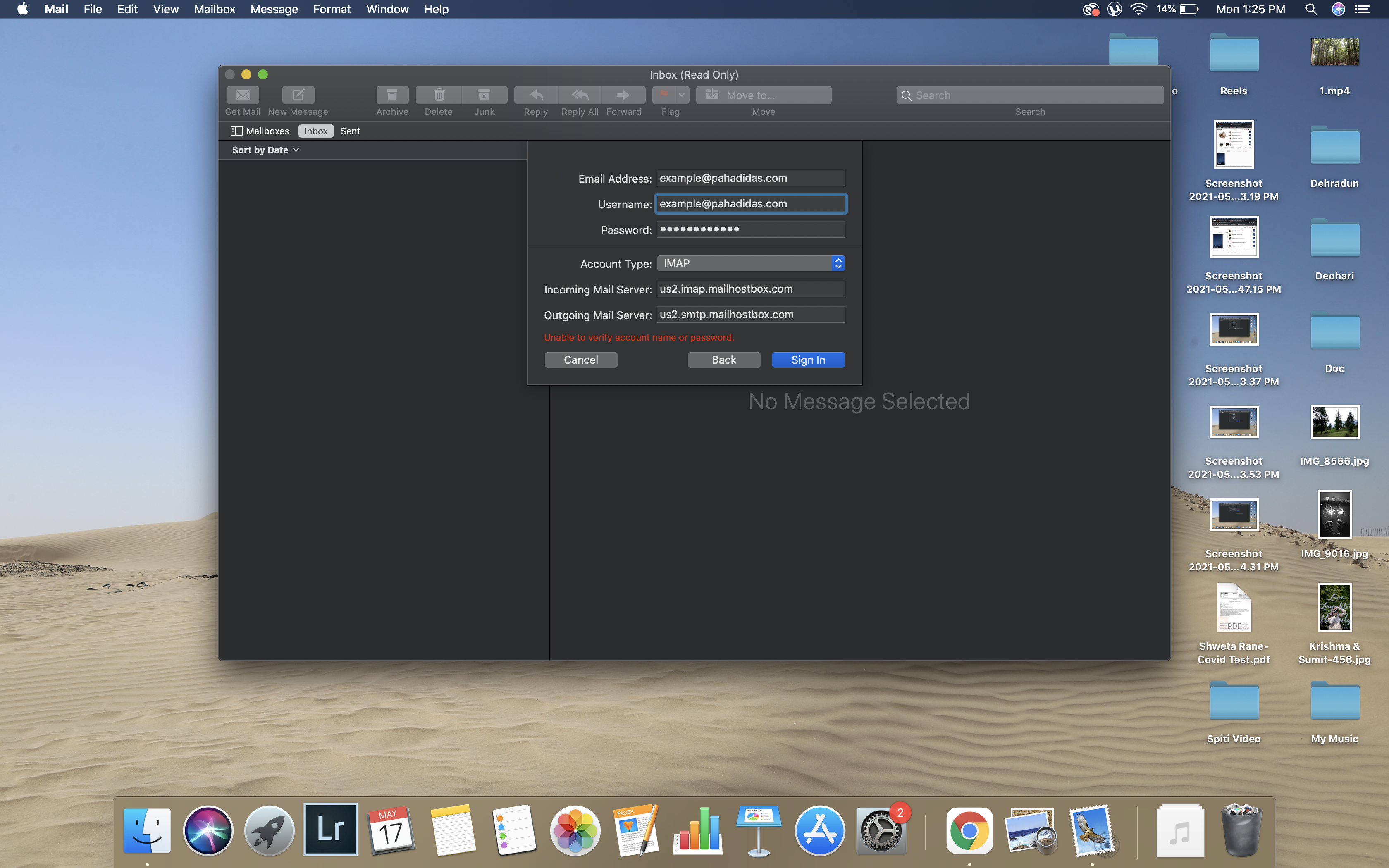The image size is (1389, 868).
Task: Click the Email Address field
Action: pyautogui.click(x=751, y=178)
